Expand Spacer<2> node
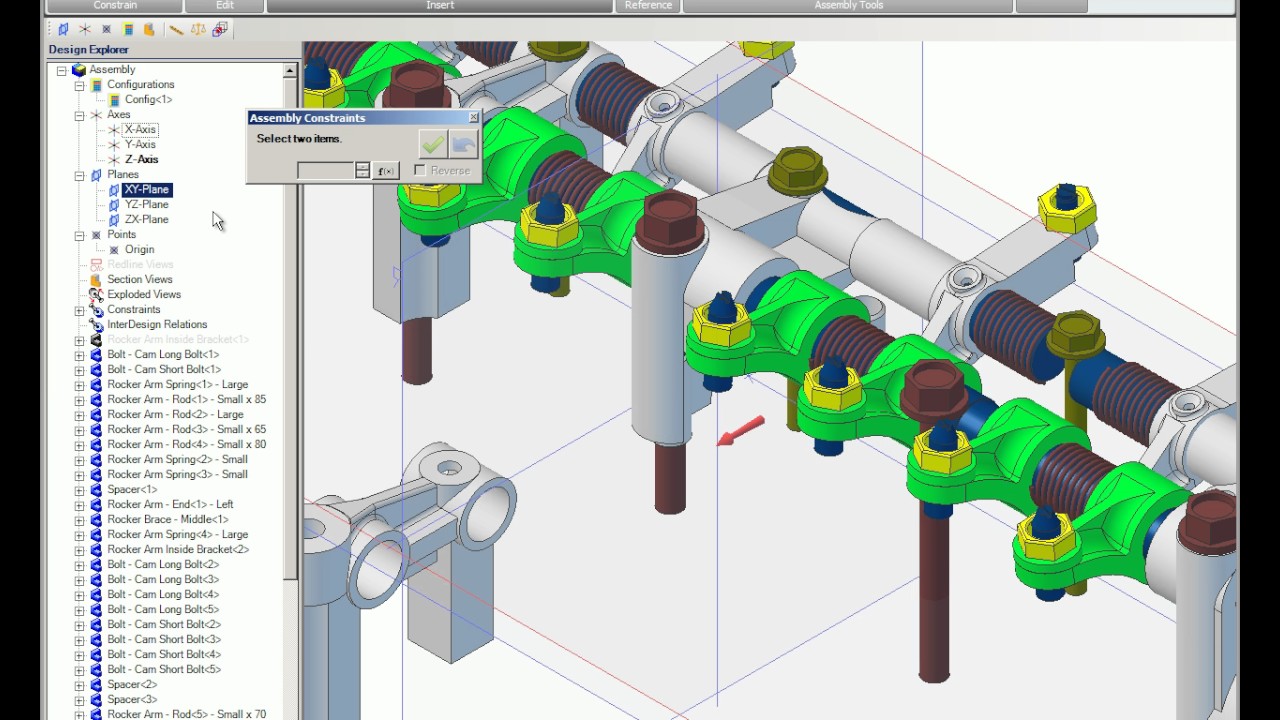This screenshot has height=720, width=1280. point(80,685)
